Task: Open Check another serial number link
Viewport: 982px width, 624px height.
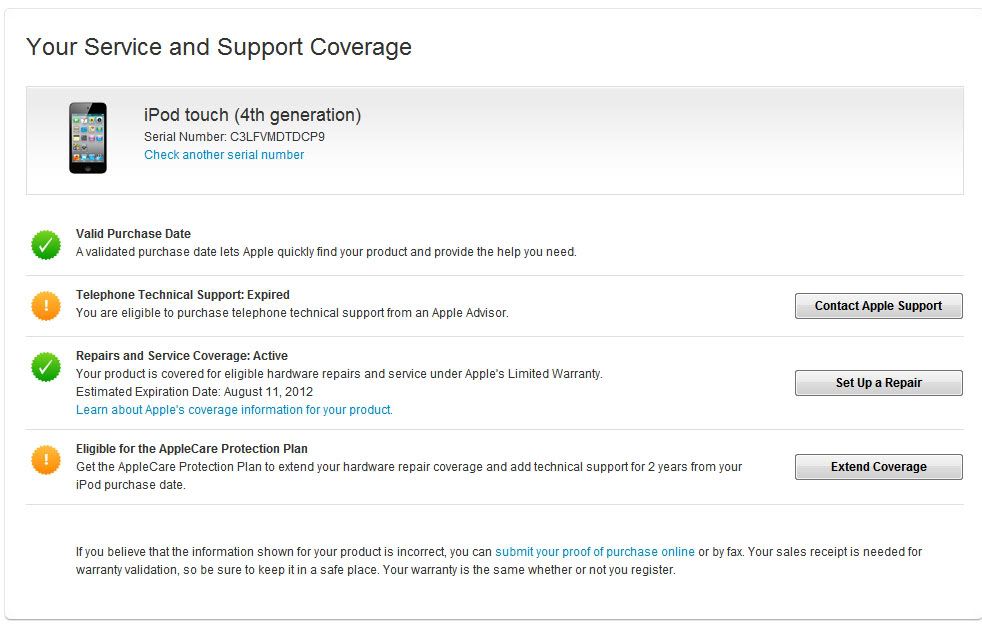Action: tap(224, 155)
